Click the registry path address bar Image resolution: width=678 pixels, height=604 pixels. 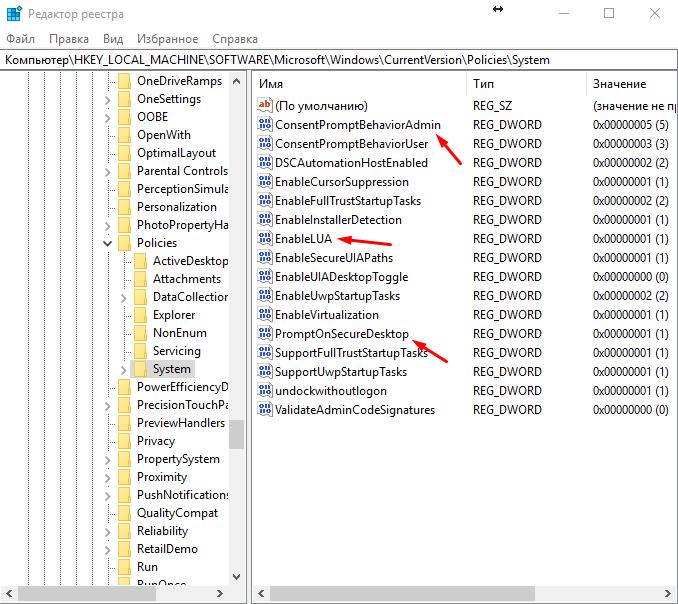[339, 60]
